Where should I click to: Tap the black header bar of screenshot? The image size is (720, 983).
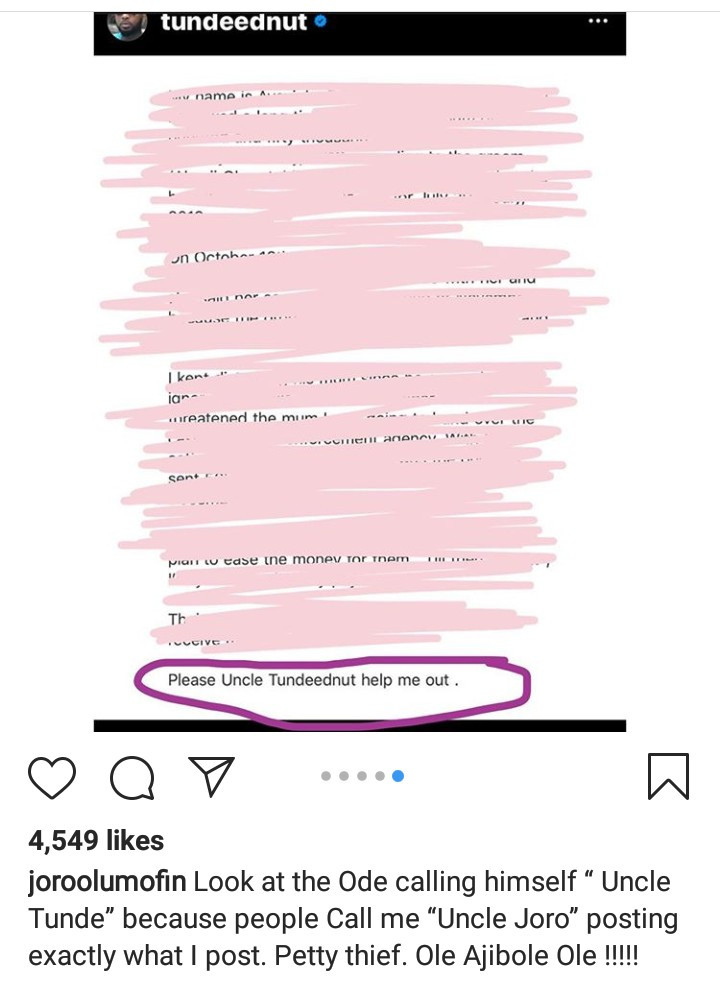pyautogui.click(x=359, y=33)
